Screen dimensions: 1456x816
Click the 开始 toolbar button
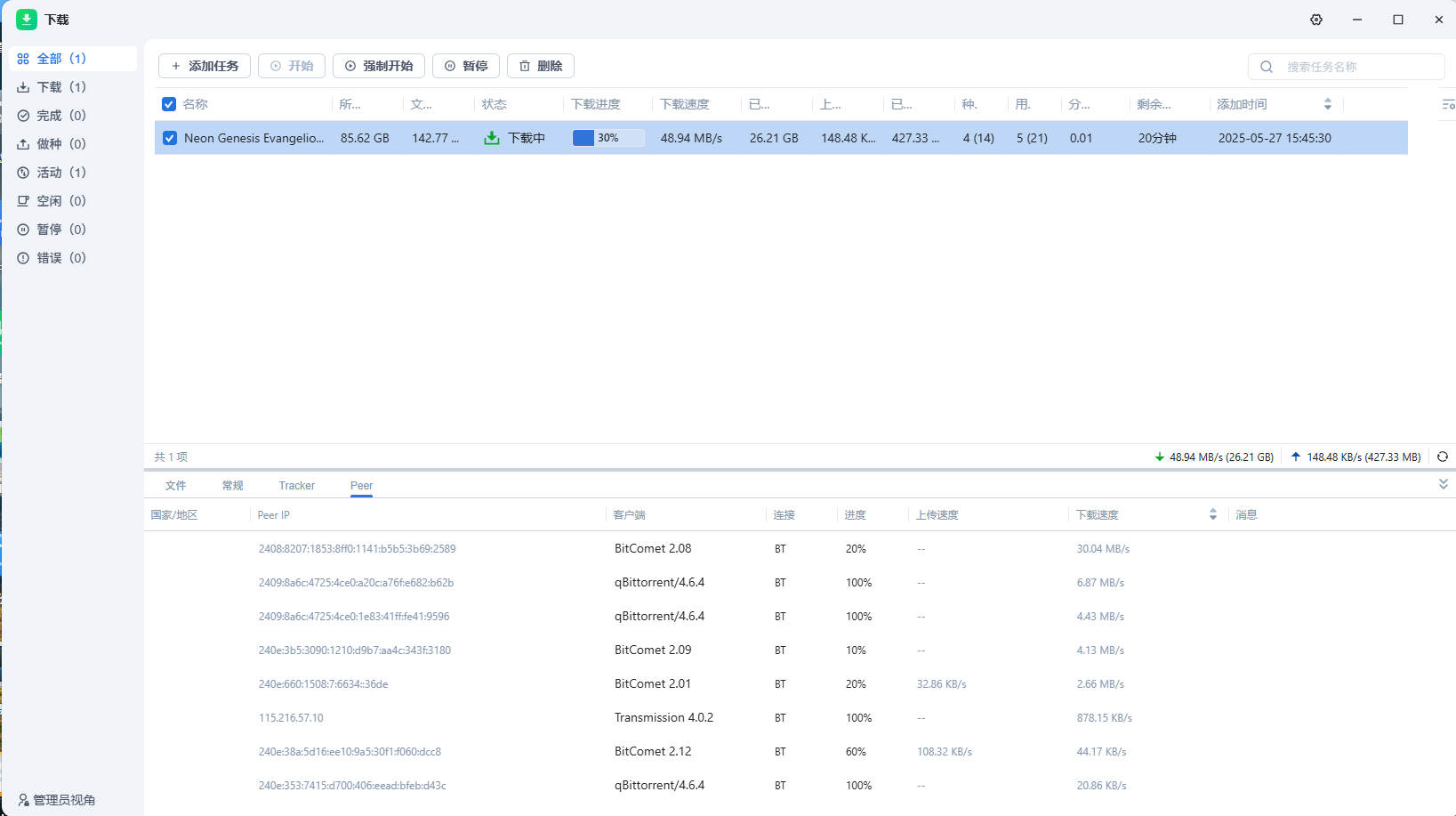pyautogui.click(x=292, y=66)
